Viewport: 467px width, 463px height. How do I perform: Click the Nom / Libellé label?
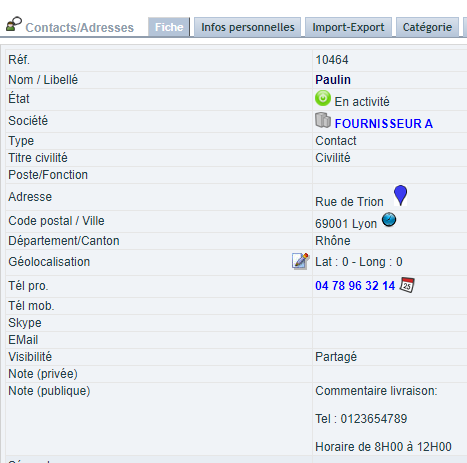[x=43, y=80]
